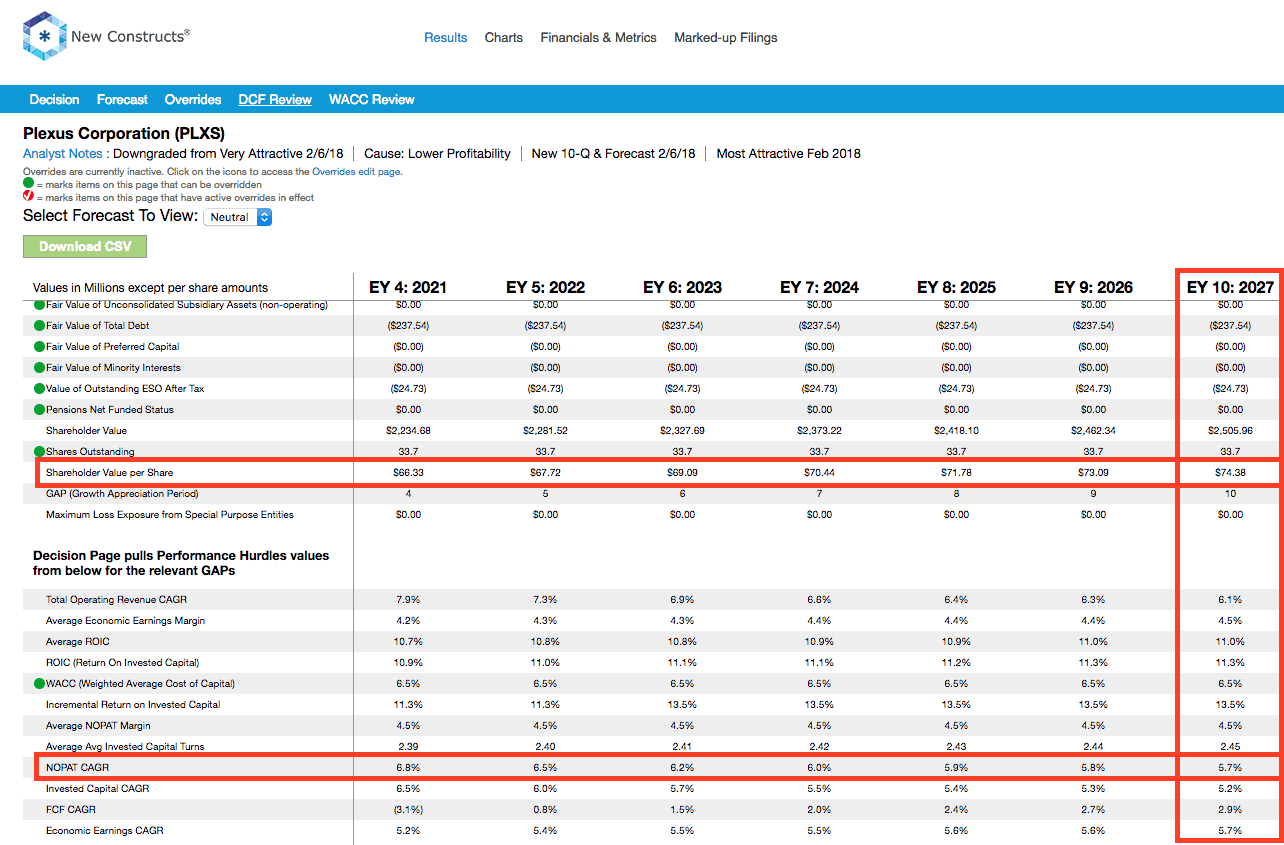Click the New Constructs hexagon logo
Screen dimensions: 1284x845
tap(44, 37)
